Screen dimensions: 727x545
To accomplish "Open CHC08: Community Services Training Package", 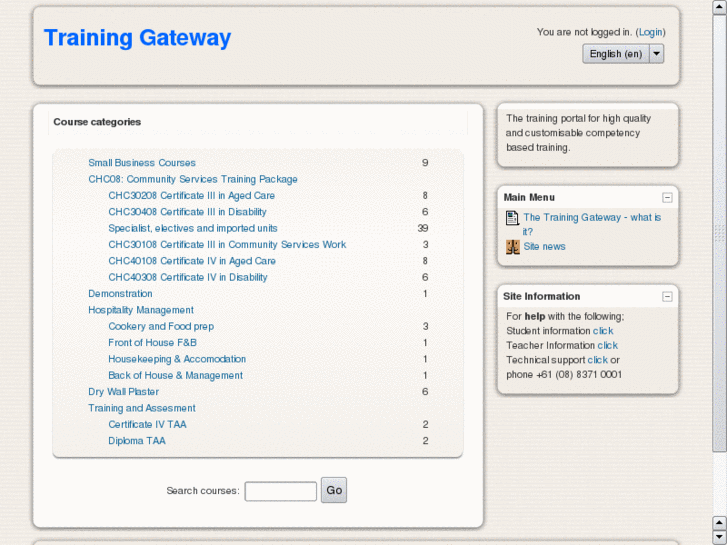I will 193,179.
